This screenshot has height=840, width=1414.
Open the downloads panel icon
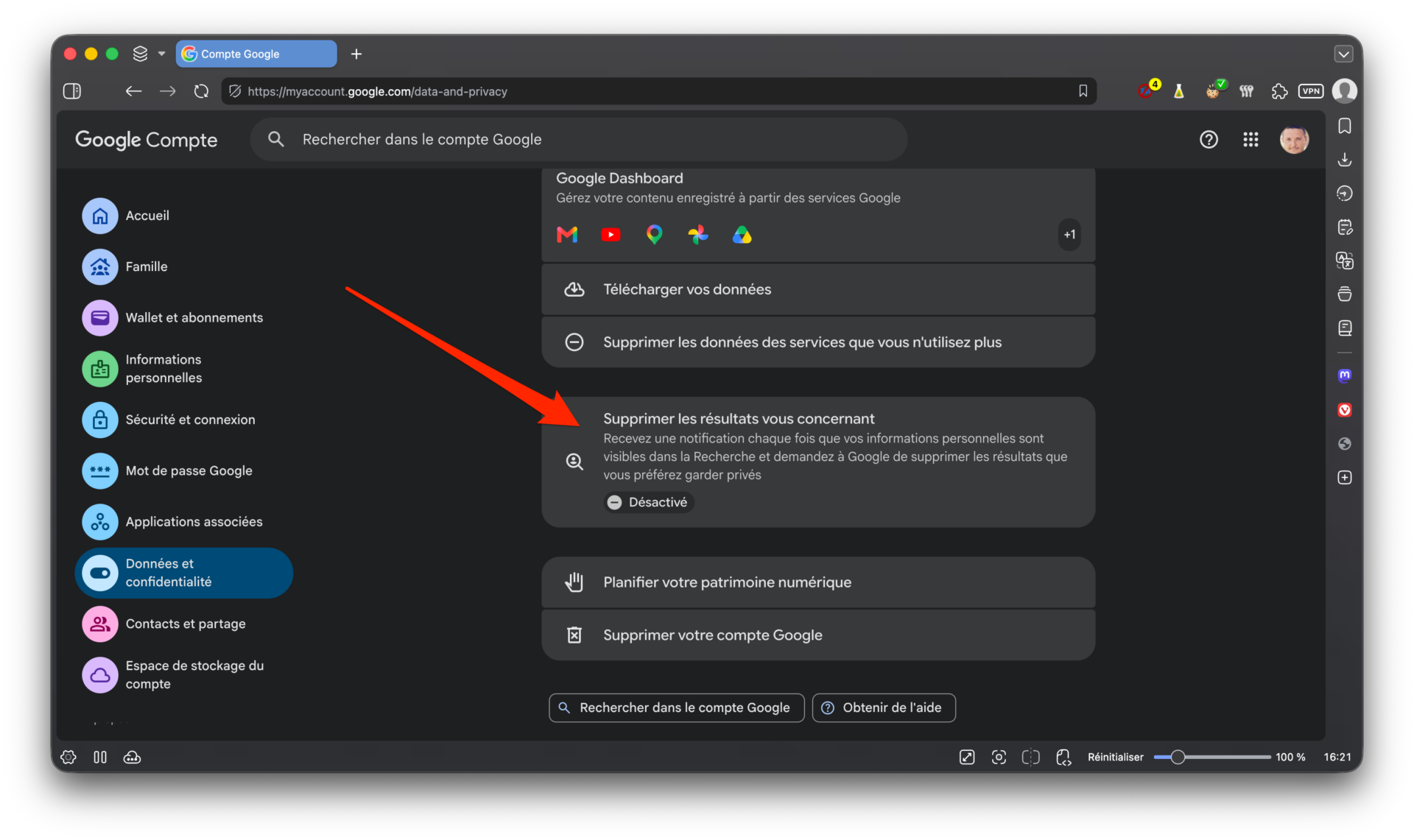click(1345, 160)
